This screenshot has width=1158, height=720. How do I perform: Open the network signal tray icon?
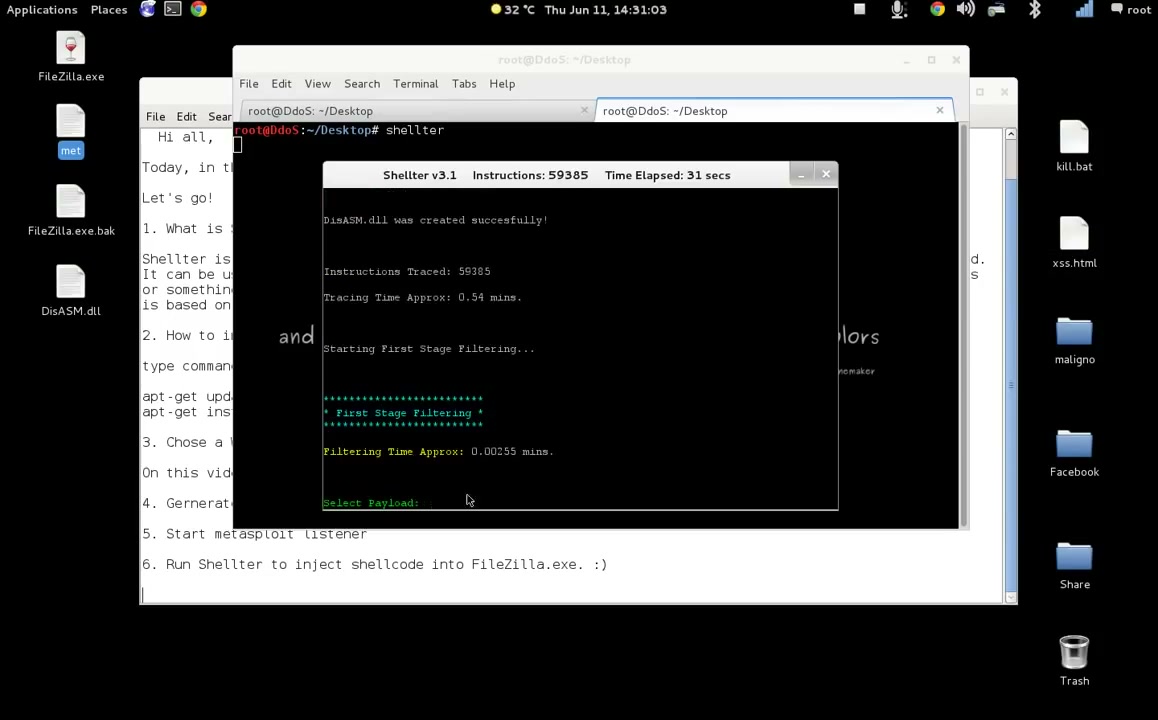coord(1084,10)
